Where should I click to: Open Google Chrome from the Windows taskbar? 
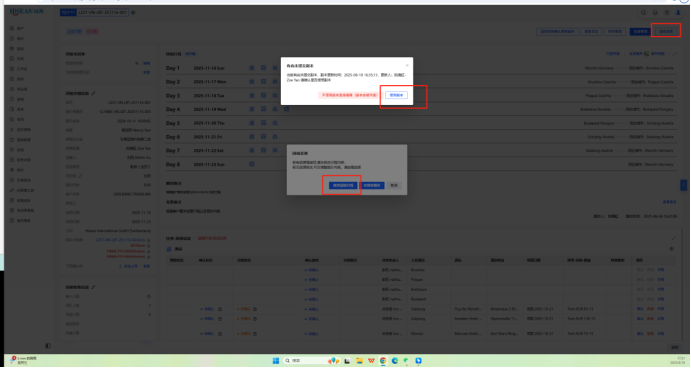coord(383,361)
